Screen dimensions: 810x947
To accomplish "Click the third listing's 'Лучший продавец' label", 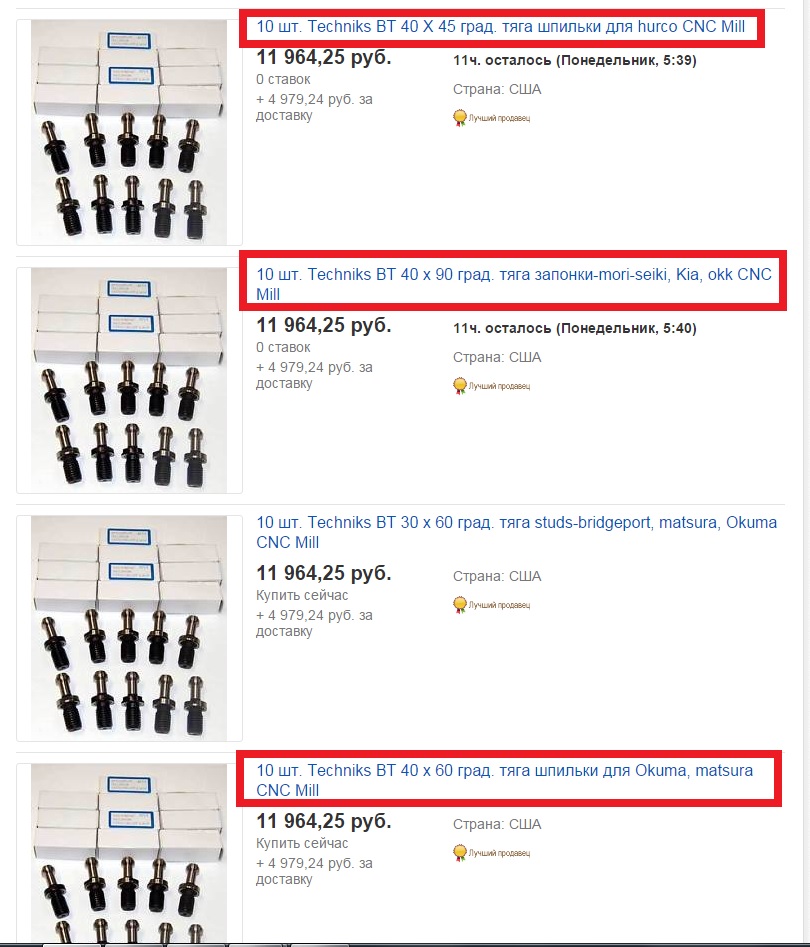I will click(500, 605).
